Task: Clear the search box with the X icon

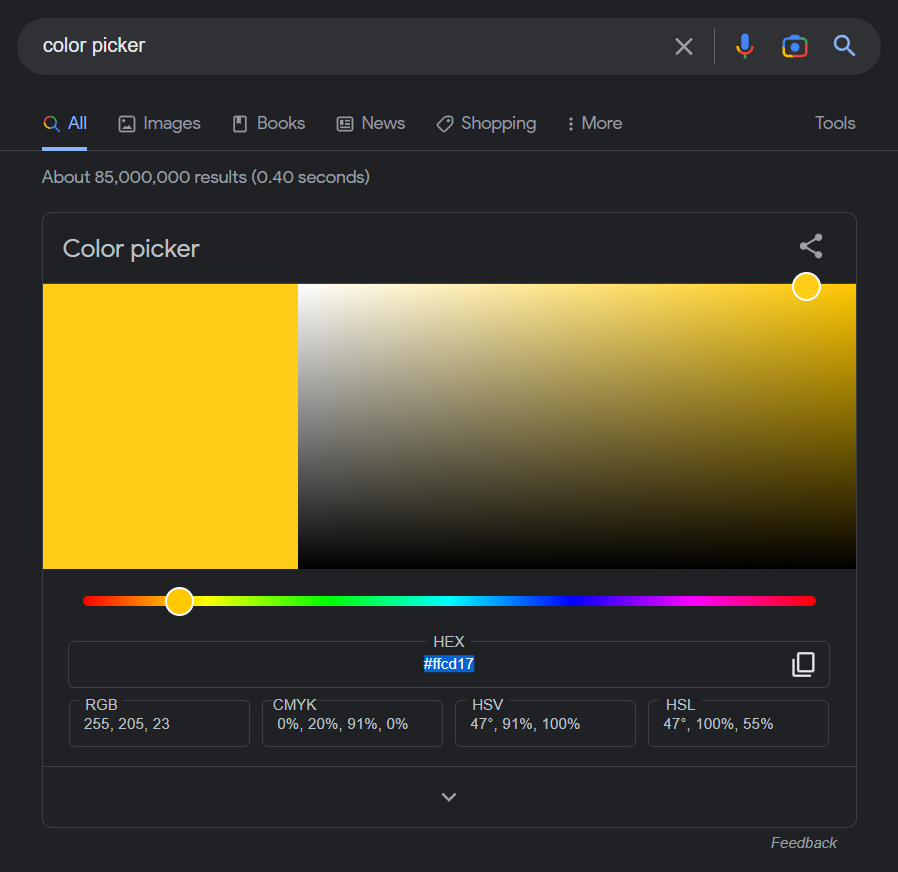Action: pos(684,46)
